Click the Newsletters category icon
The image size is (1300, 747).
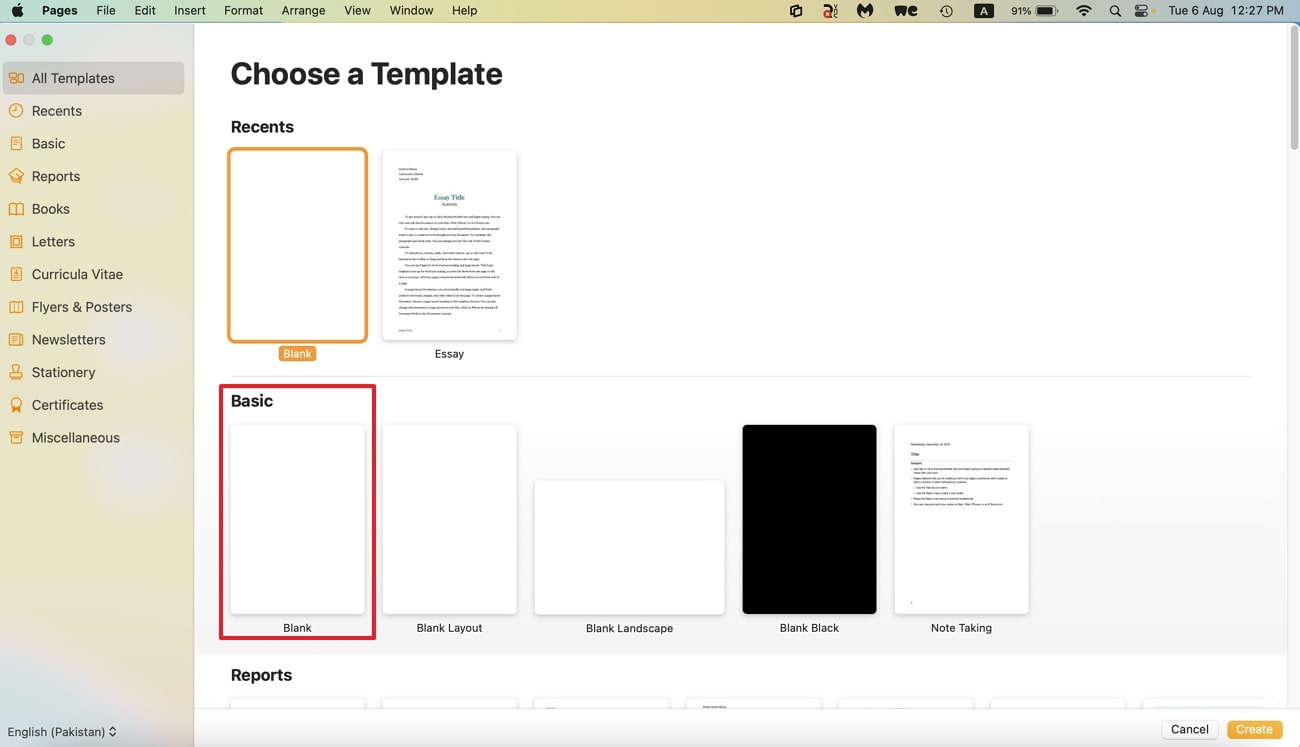pyautogui.click(x=16, y=339)
